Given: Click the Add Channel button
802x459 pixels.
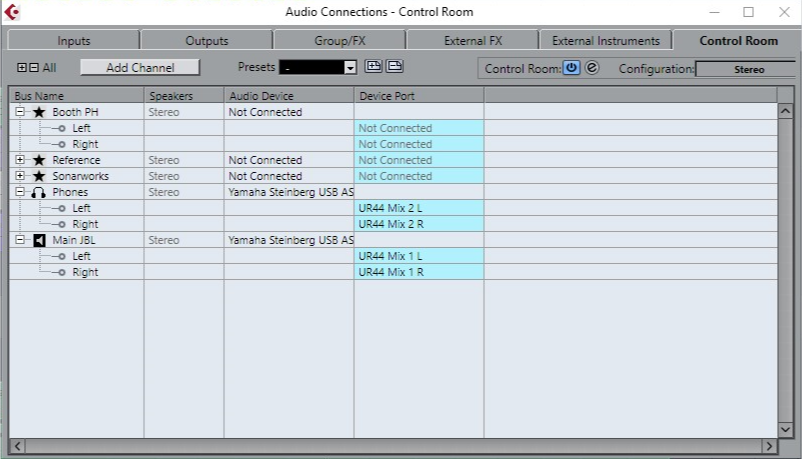Looking at the screenshot, I should 140,68.
